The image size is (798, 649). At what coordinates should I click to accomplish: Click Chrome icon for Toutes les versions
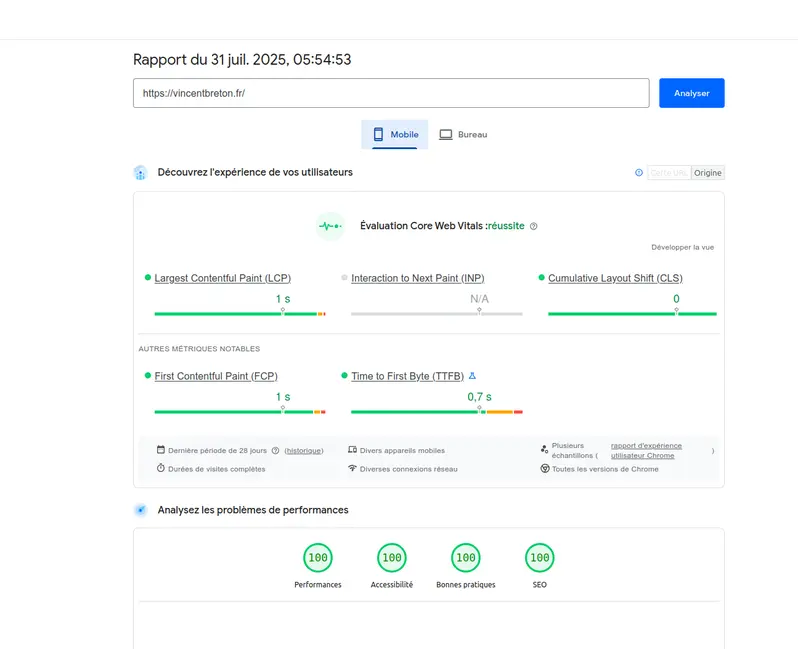click(x=545, y=468)
